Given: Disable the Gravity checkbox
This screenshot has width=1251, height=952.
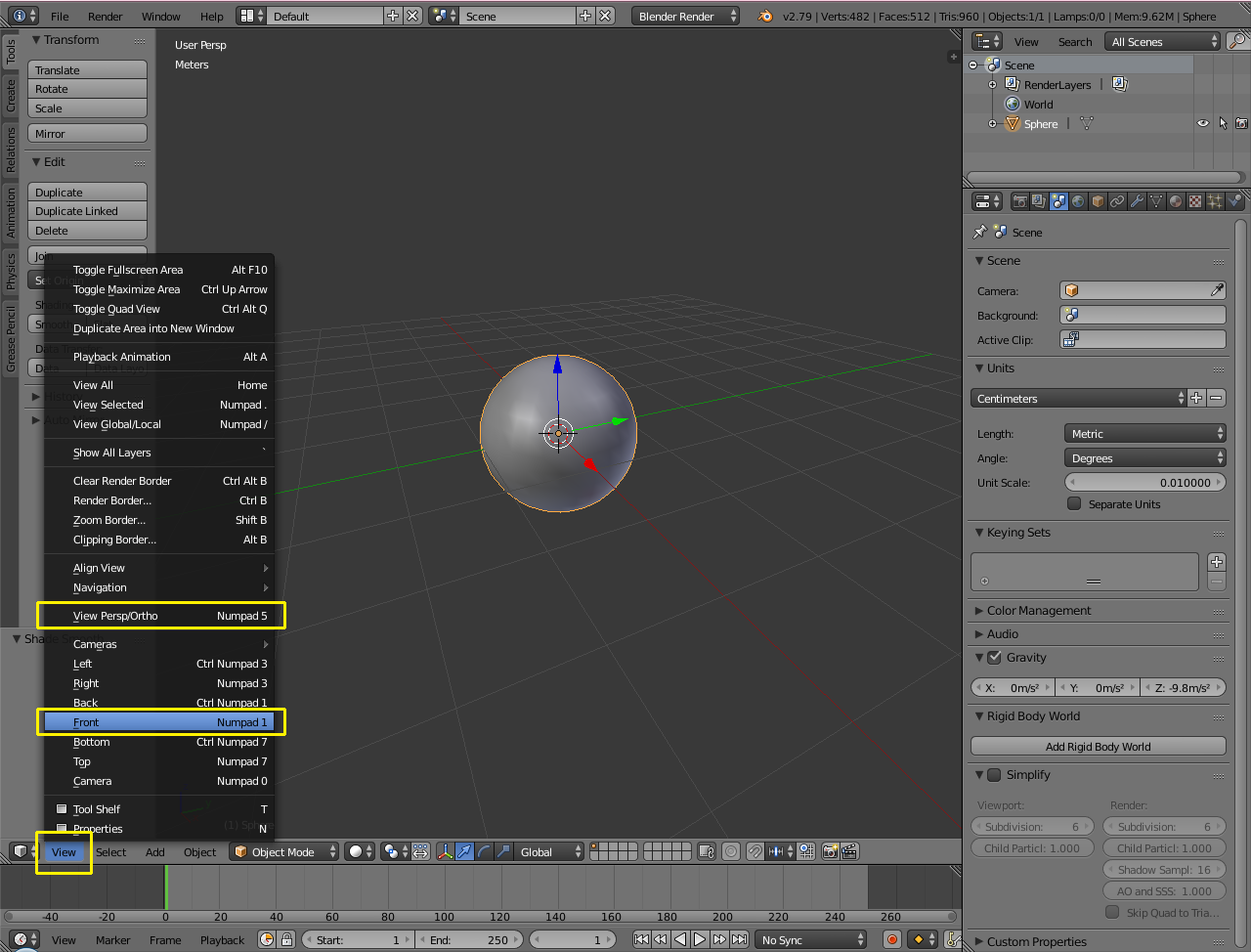Looking at the screenshot, I should tap(994, 658).
